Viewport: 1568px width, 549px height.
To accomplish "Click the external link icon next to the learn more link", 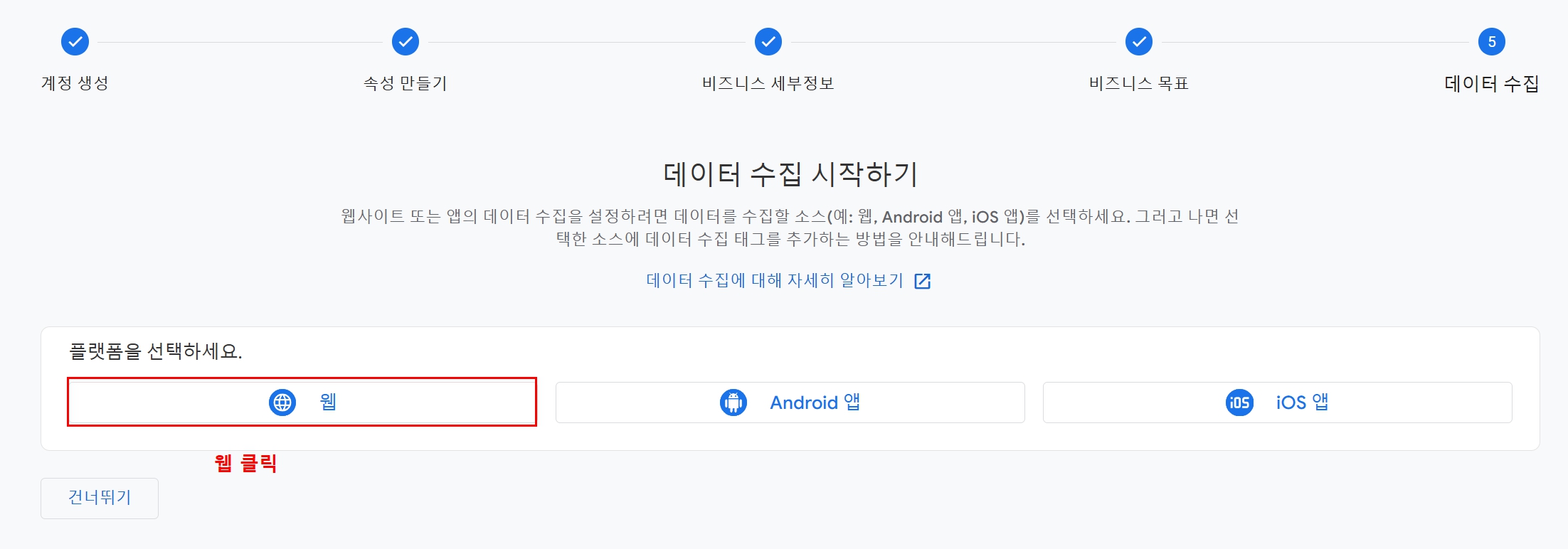I will [x=923, y=280].
